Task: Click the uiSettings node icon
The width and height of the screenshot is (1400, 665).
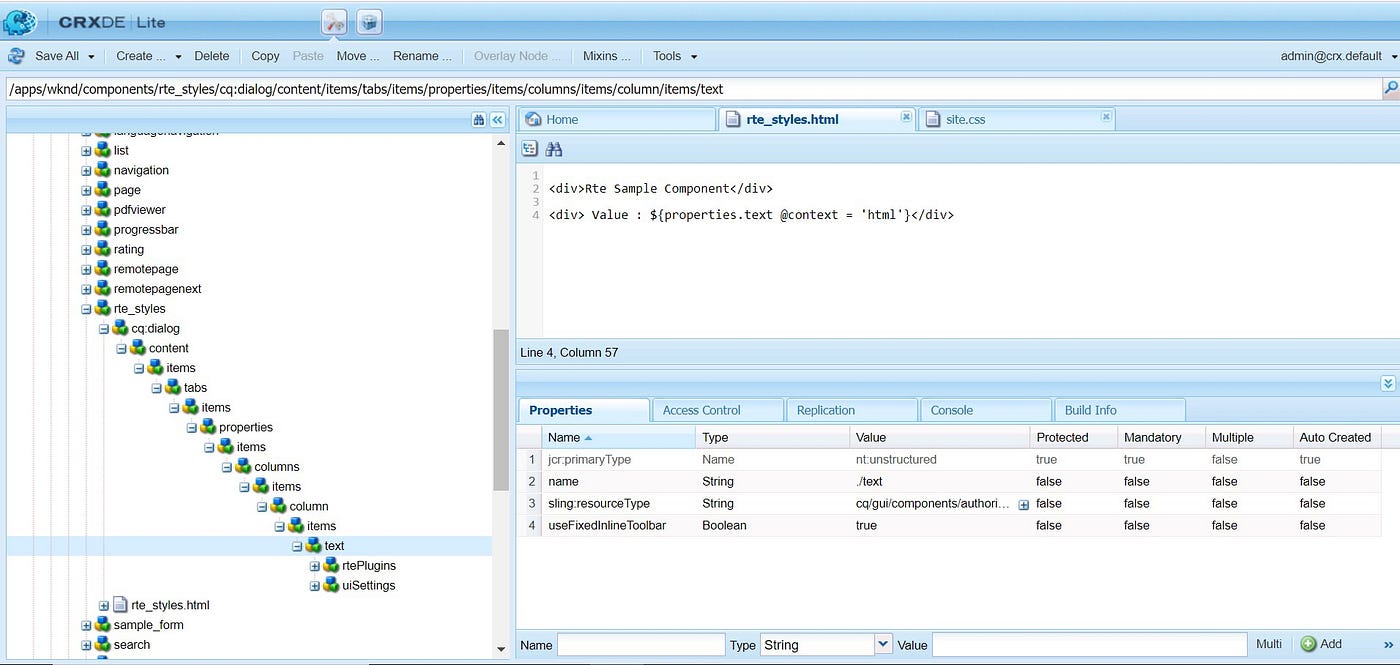Action: point(331,586)
